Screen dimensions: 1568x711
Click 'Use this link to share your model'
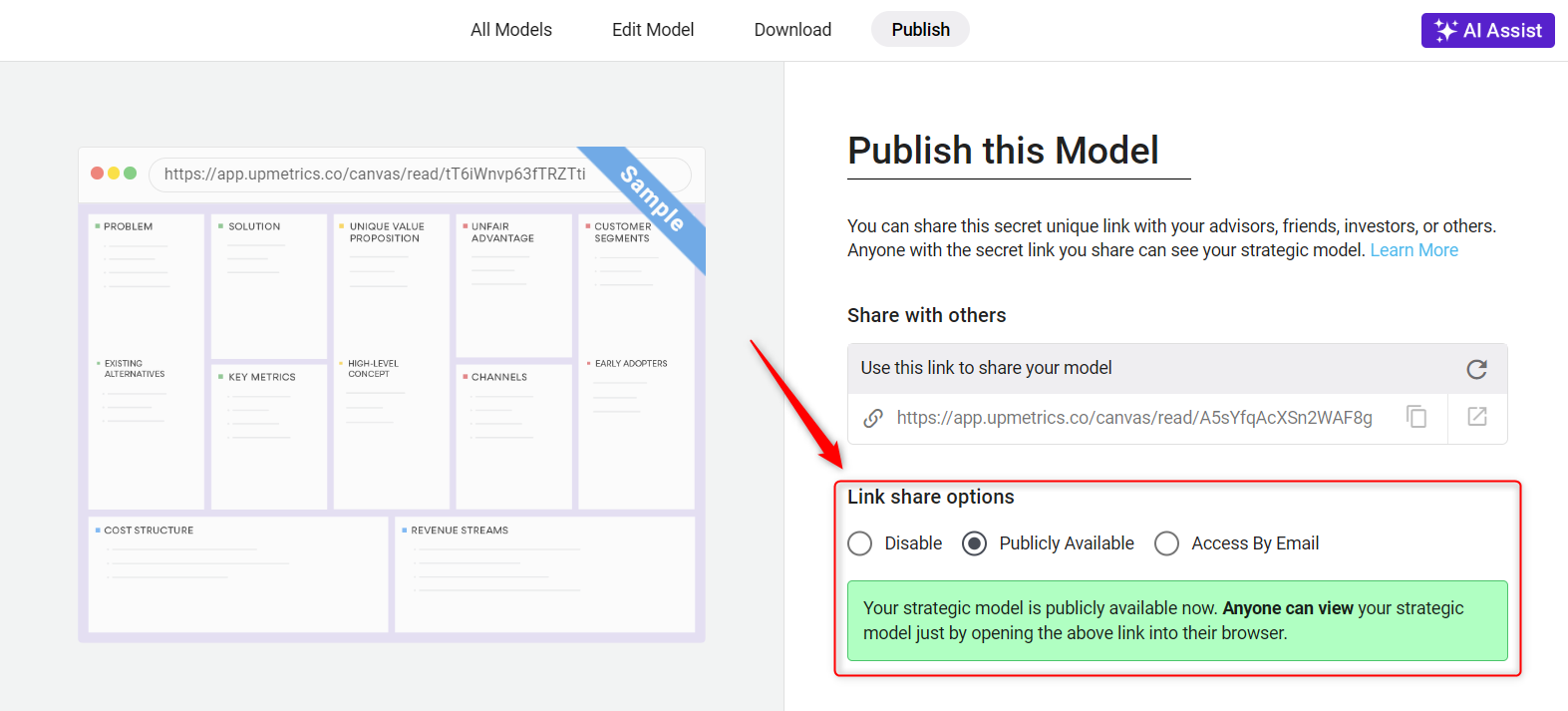click(986, 368)
